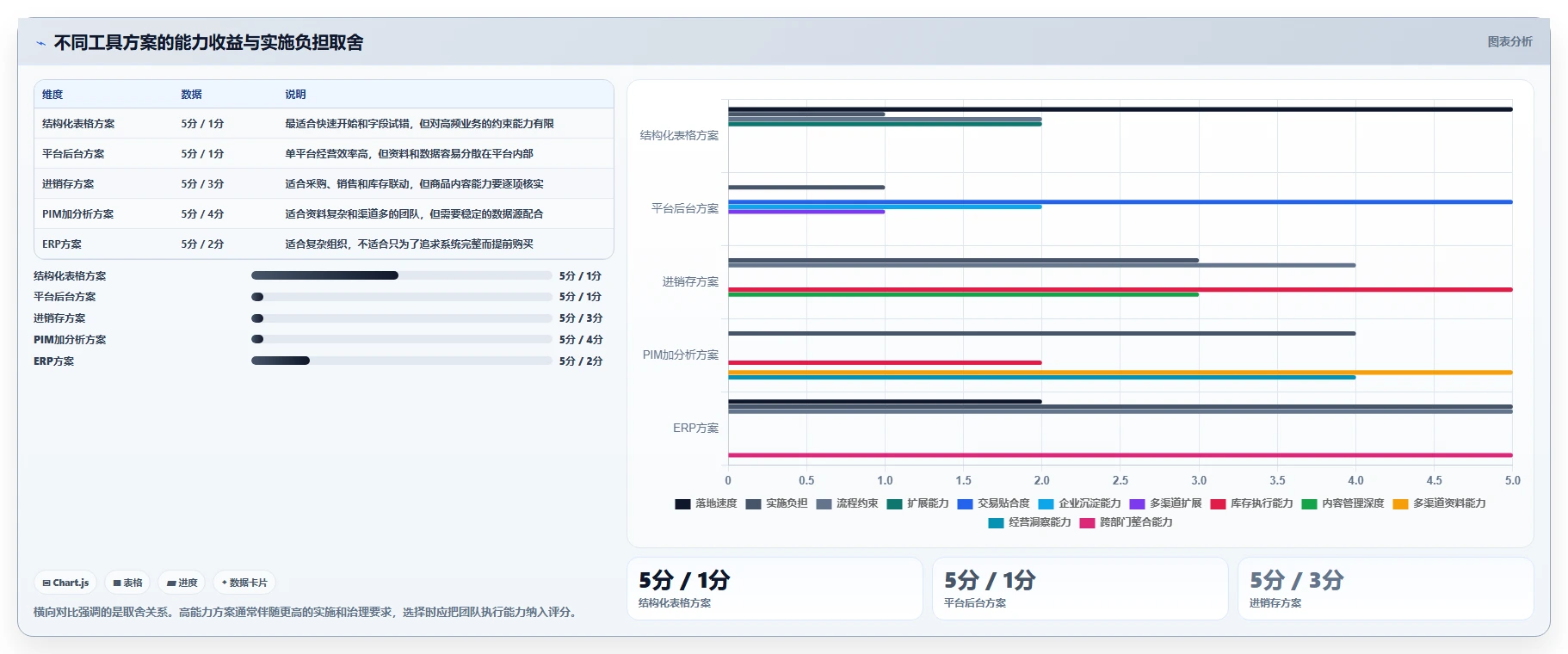Click the pink 跨部门整合能力 legend swatch
The width and height of the screenshot is (1568, 654).
tap(1087, 523)
